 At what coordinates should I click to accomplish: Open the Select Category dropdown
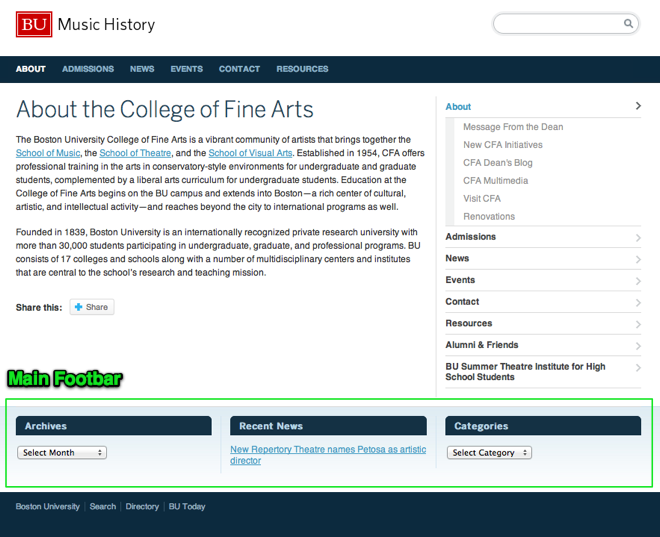(x=489, y=453)
